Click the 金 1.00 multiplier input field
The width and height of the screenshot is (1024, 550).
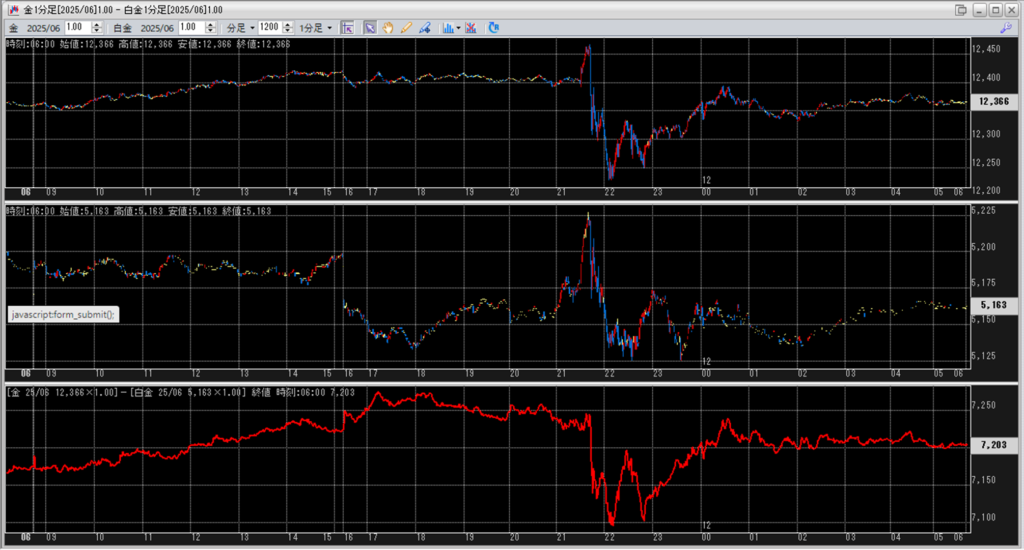(x=78, y=27)
